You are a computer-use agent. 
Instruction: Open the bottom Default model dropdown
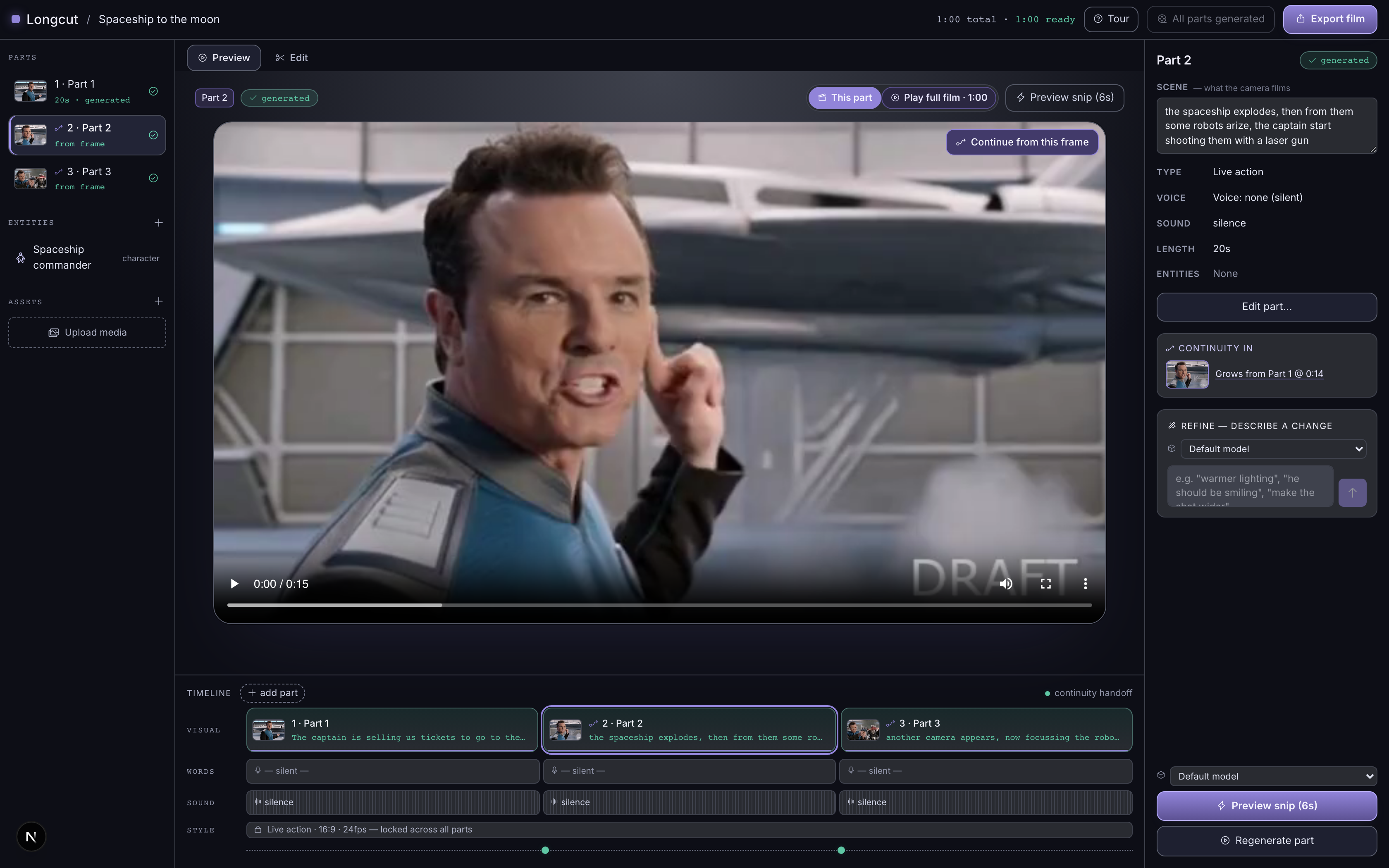[x=1273, y=776]
